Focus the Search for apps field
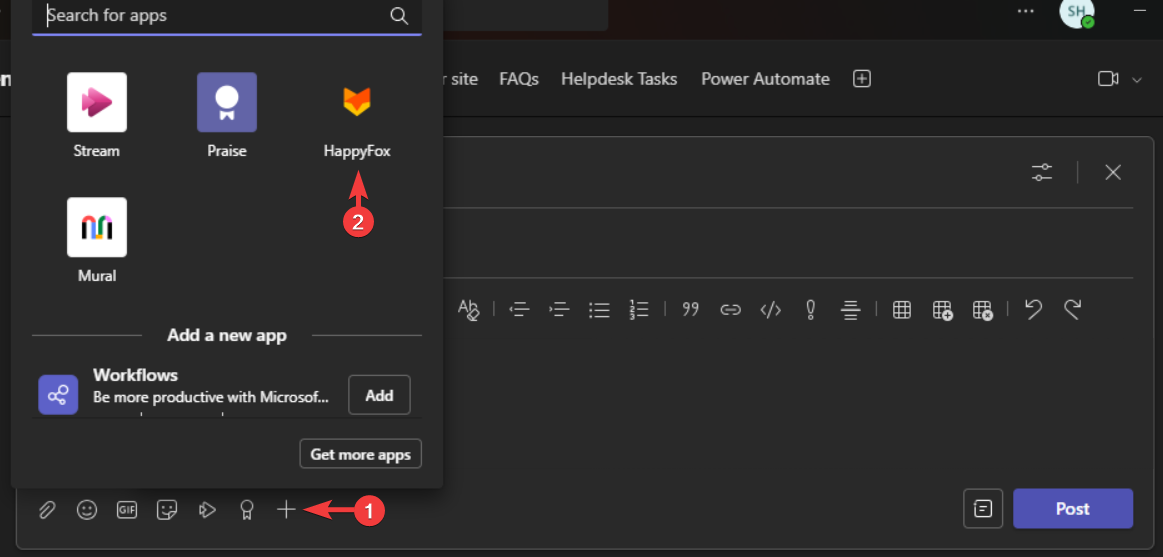The image size is (1163, 557). click(227, 16)
